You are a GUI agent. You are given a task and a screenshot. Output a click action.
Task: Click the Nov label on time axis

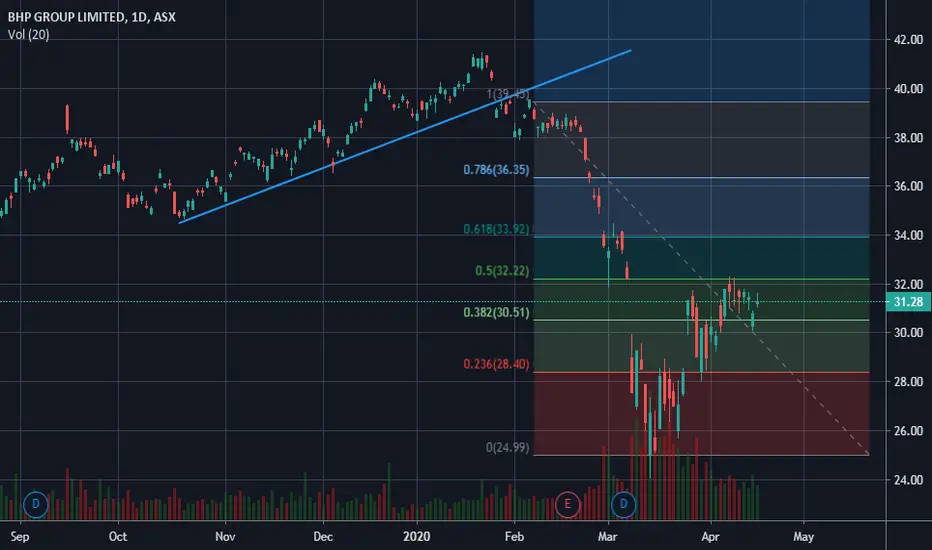pyautogui.click(x=225, y=536)
